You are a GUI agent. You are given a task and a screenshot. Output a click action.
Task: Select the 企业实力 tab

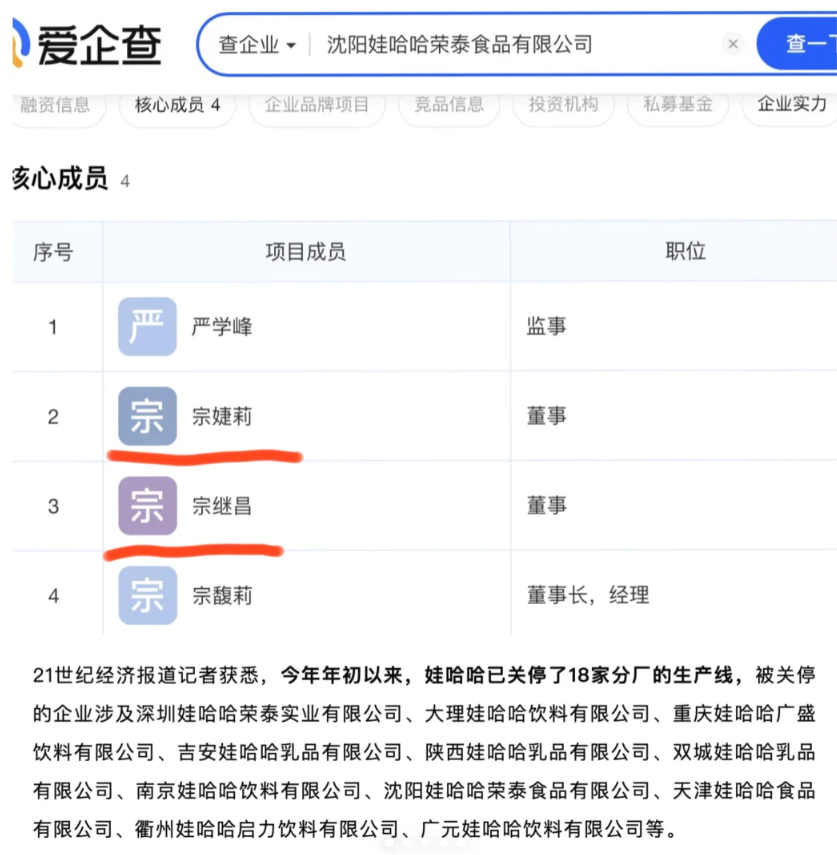click(790, 104)
